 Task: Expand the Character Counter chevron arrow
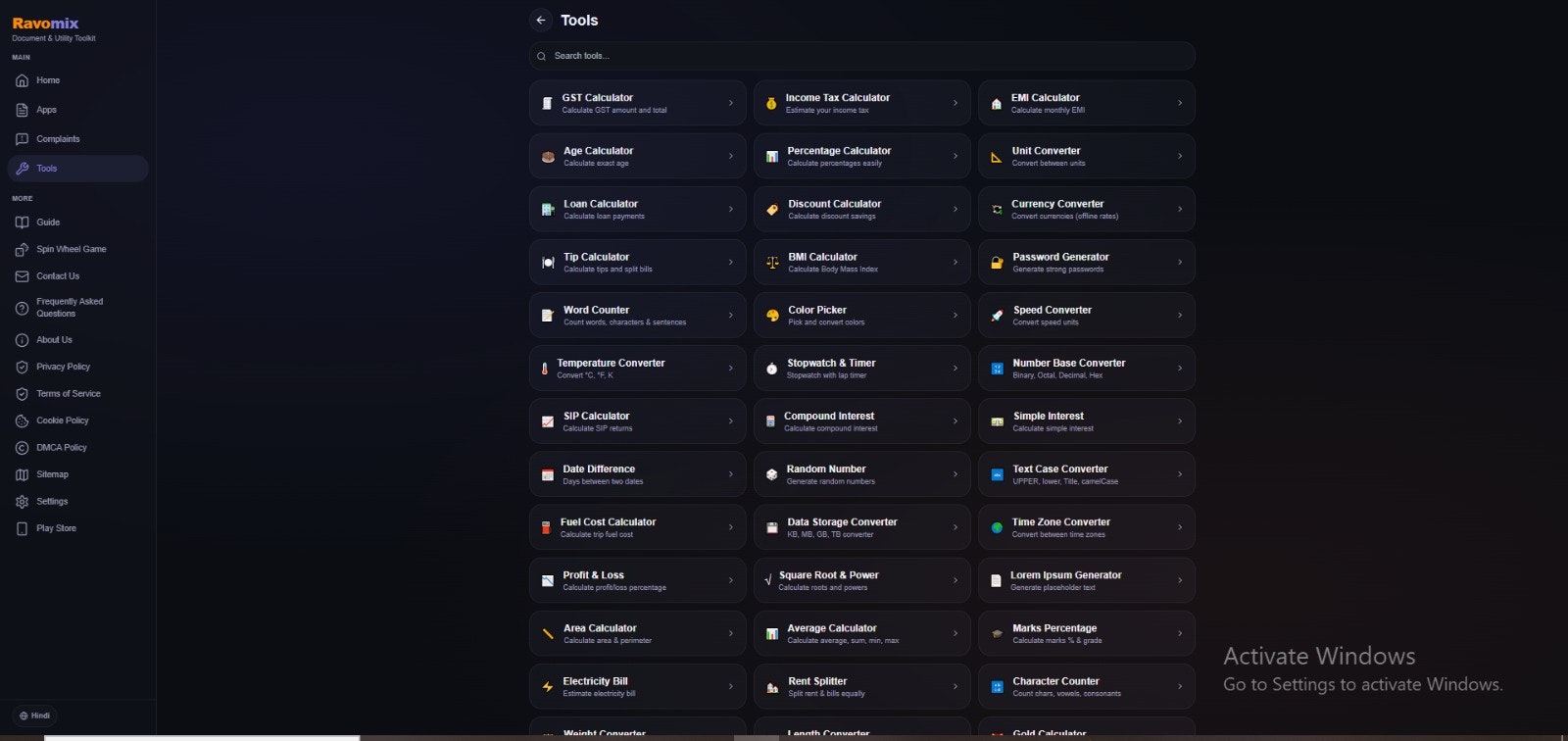[1180, 686]
